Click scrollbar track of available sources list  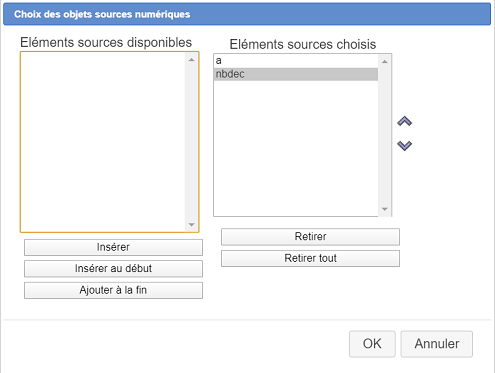click(191, 142)
